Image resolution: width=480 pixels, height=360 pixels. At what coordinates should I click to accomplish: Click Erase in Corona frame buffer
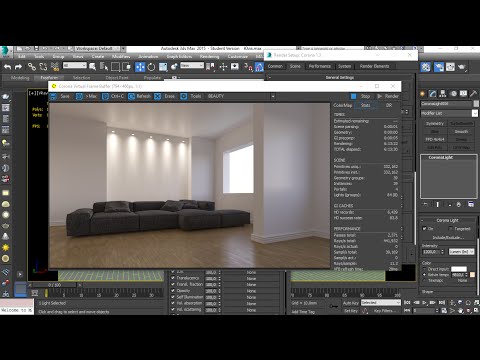point(165,96)
